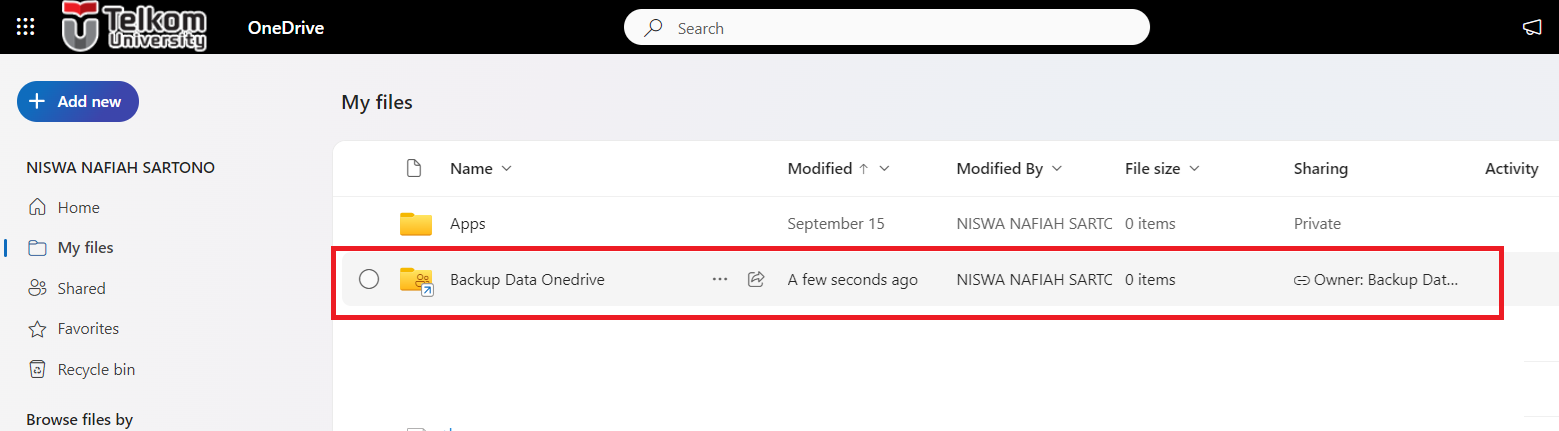Click the Telkom University logo

[x=134, y=26]
